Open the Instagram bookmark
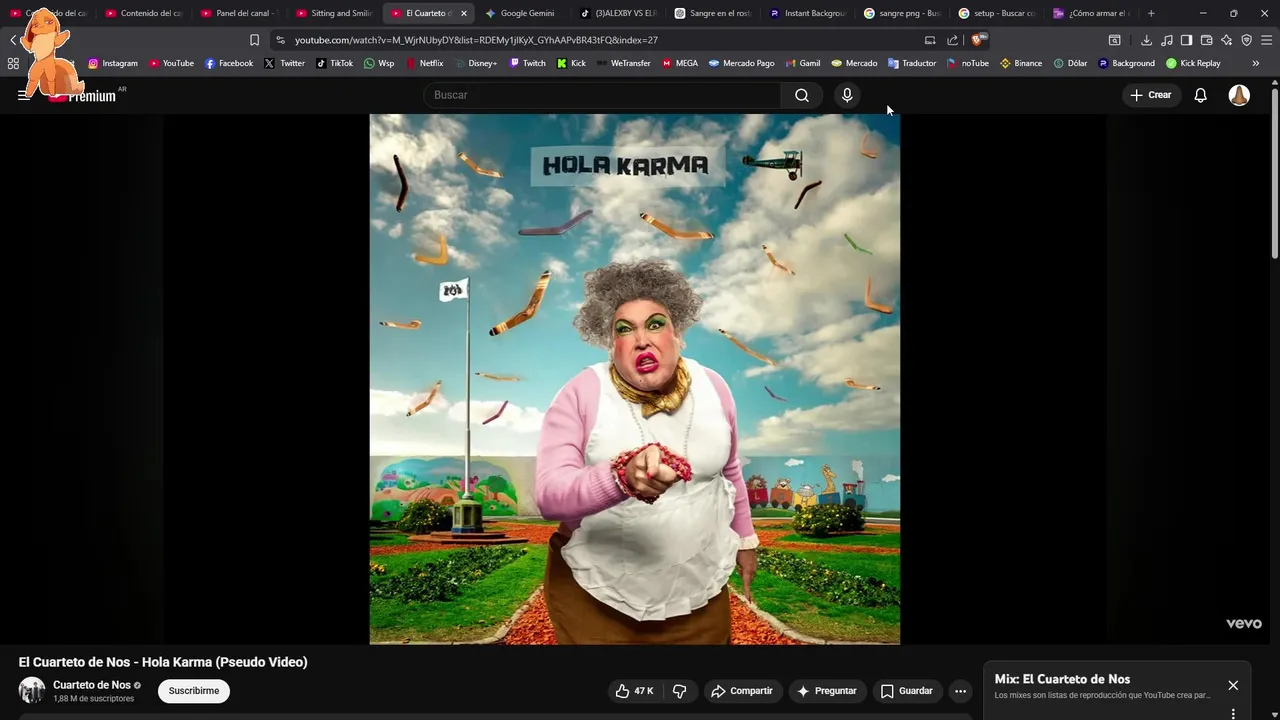This screenshot has height=720, width=1280. tap(112, 63)
